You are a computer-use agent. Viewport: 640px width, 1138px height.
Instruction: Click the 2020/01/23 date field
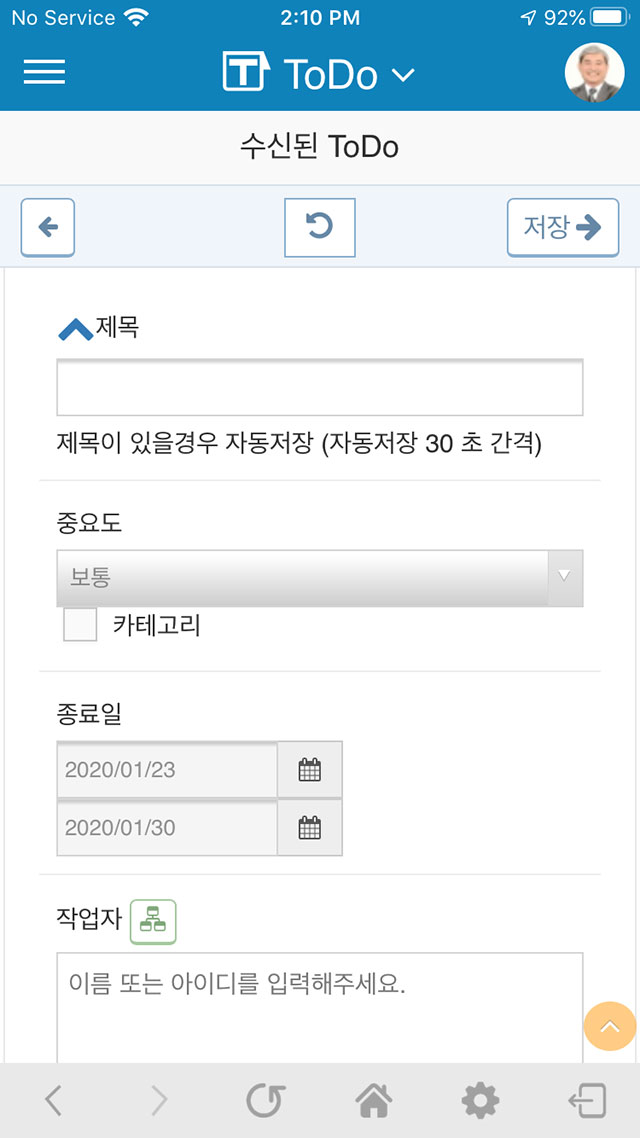(x=167, y=769)
